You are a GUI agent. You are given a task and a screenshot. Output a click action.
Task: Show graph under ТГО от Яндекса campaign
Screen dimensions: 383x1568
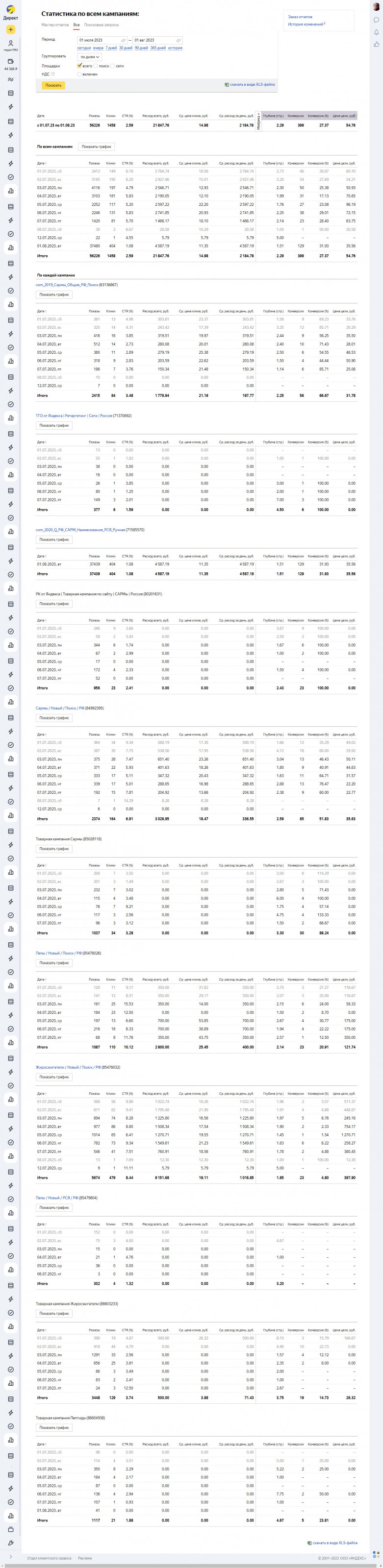54,425
